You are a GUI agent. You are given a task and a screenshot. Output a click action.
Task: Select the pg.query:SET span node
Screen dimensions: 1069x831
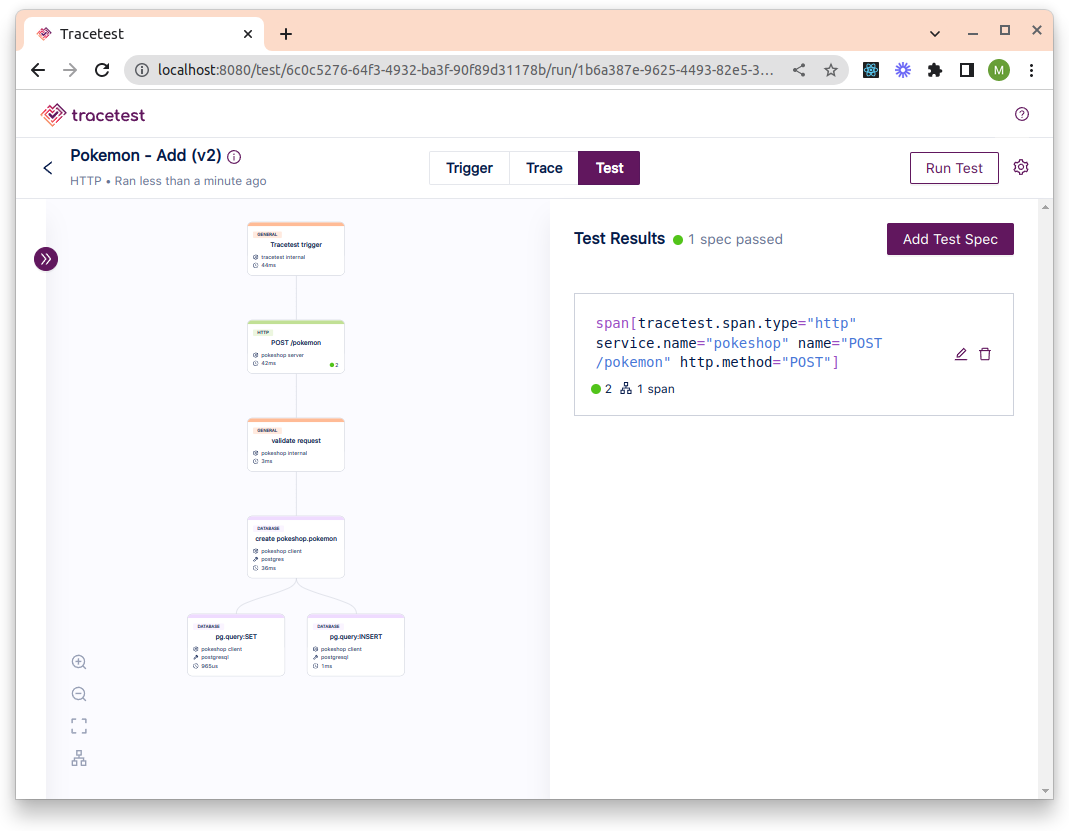pos(236,646)
